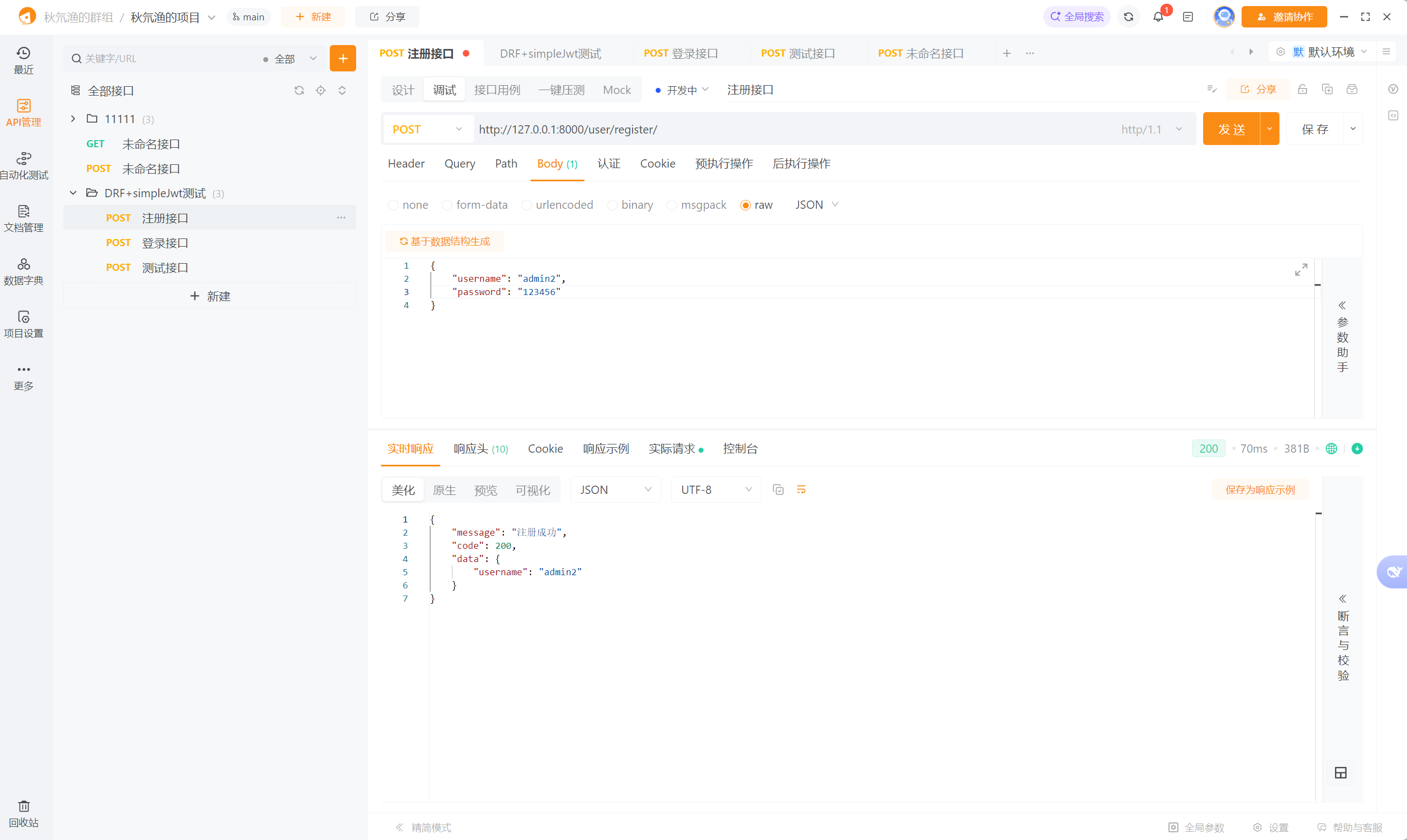Copy the response content icon
Screen dimensions: 1407x840
(778, 489)
